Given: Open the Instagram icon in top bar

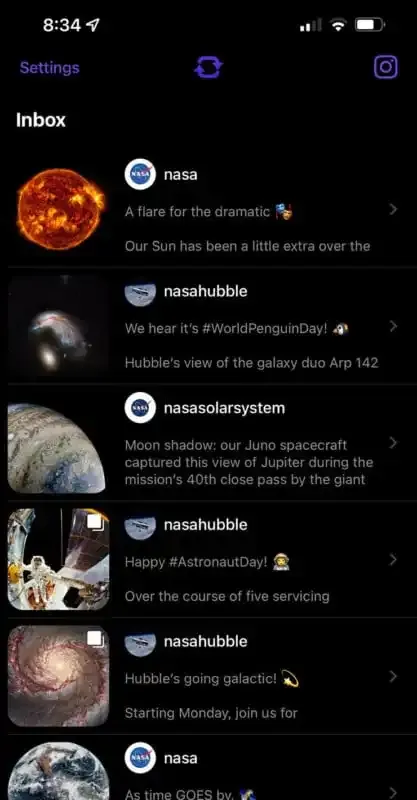Looking at the screenshot, I should tap(386, 67).
